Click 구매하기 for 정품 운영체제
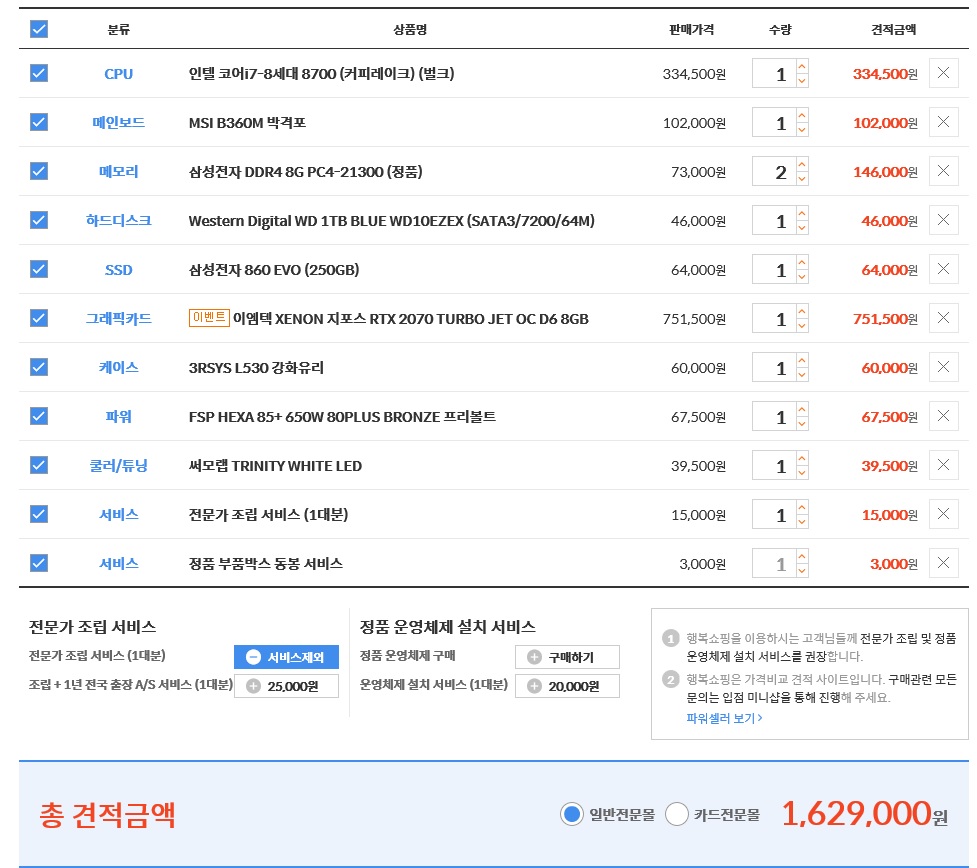 [567, 657]
